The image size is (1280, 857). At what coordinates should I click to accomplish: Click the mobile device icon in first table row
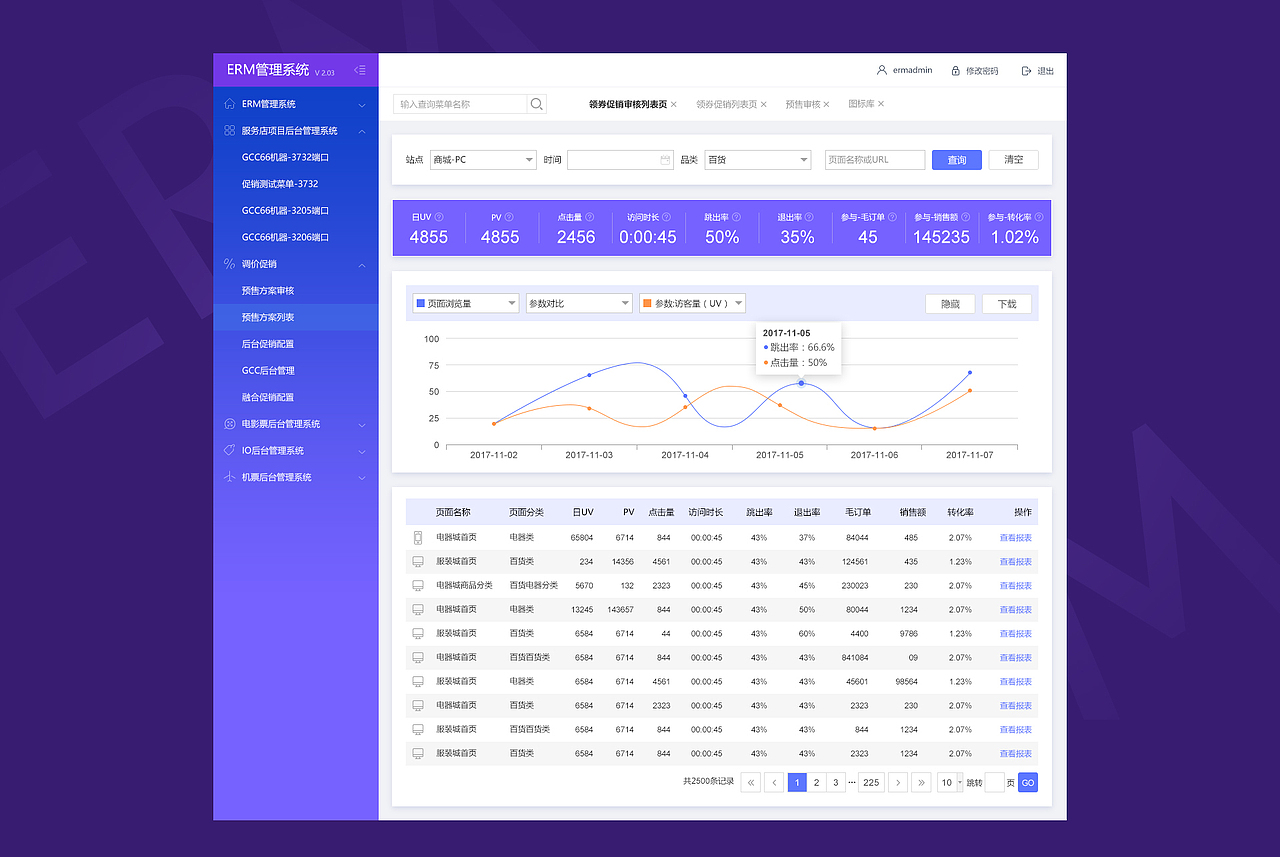pos(418,538)
